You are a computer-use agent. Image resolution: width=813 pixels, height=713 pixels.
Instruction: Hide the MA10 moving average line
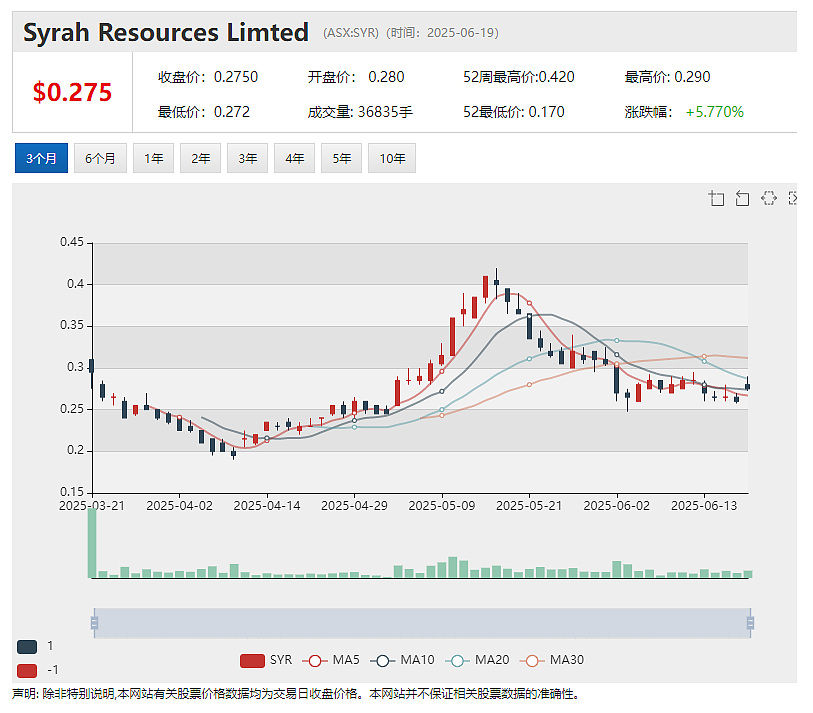coord(402,660)
